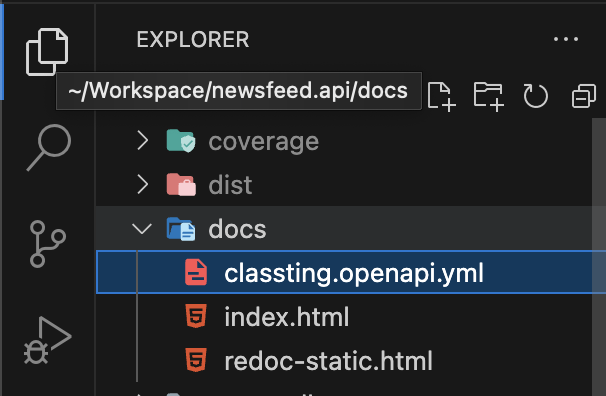Expand the coverage folder chevron
Screen dimensions: 606x396
143,141
